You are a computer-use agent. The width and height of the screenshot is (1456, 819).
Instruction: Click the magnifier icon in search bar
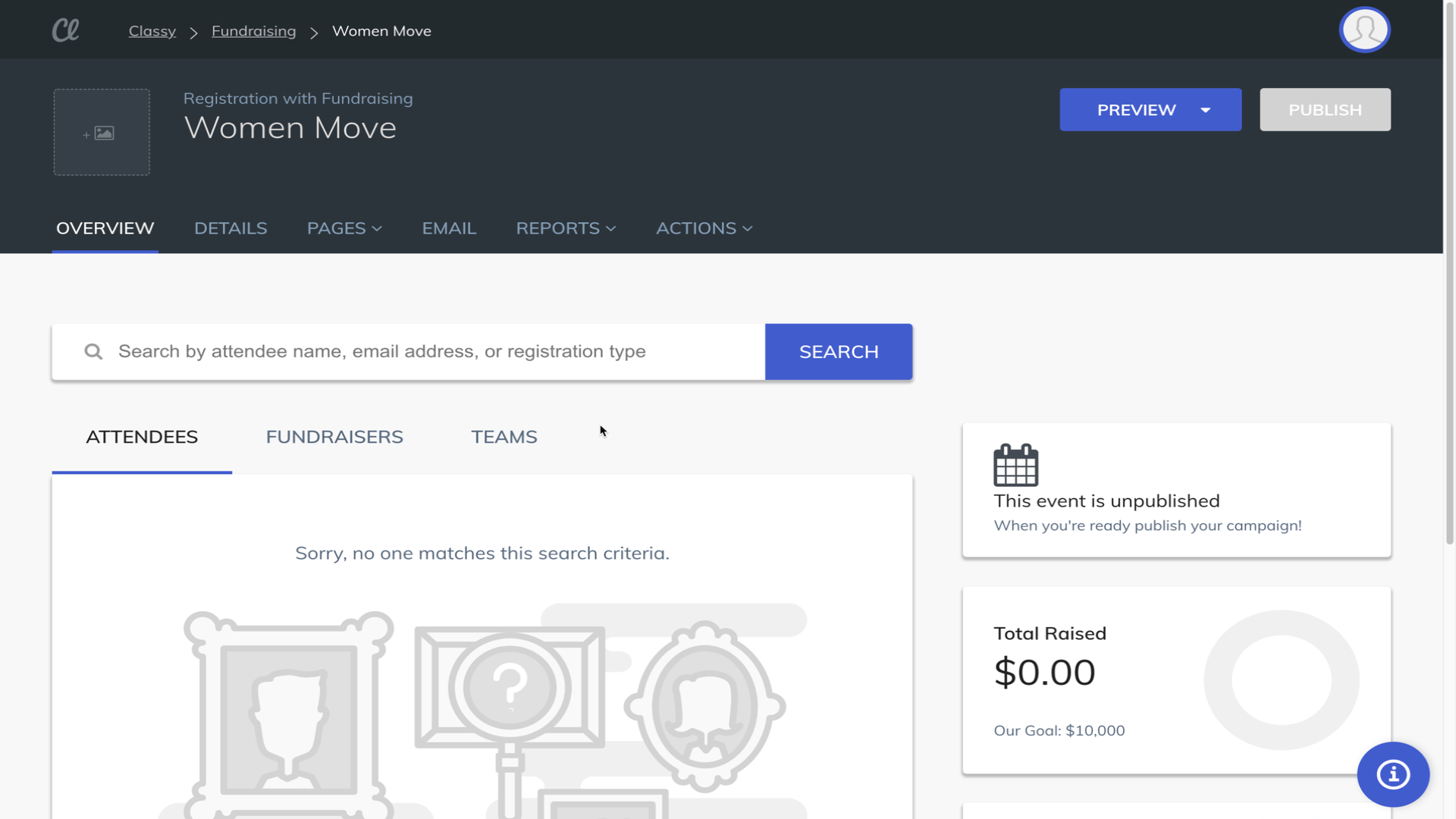(93, 352)
